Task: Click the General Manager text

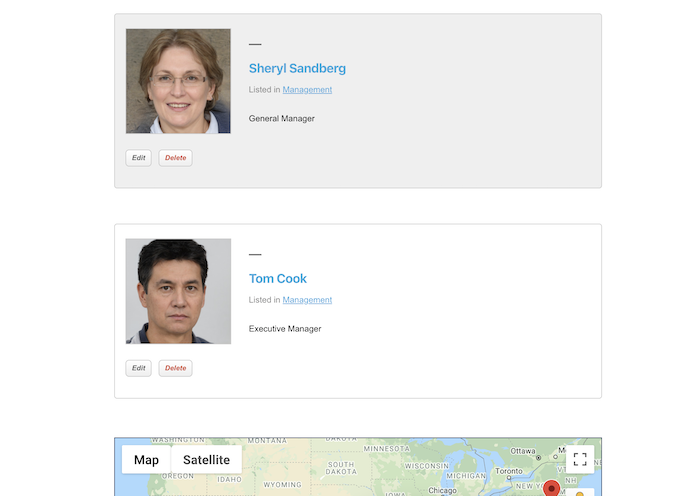Action: (x=282, y=119)
